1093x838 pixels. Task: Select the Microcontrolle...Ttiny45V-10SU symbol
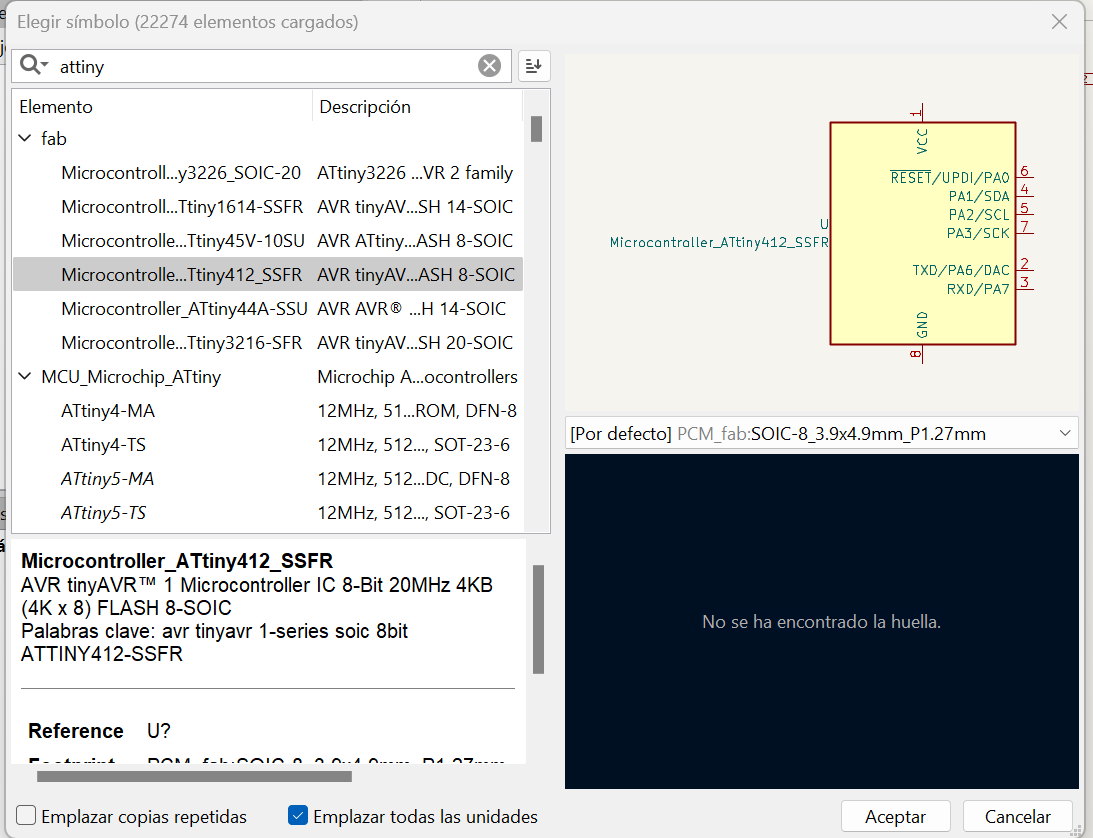click(183, 241)
